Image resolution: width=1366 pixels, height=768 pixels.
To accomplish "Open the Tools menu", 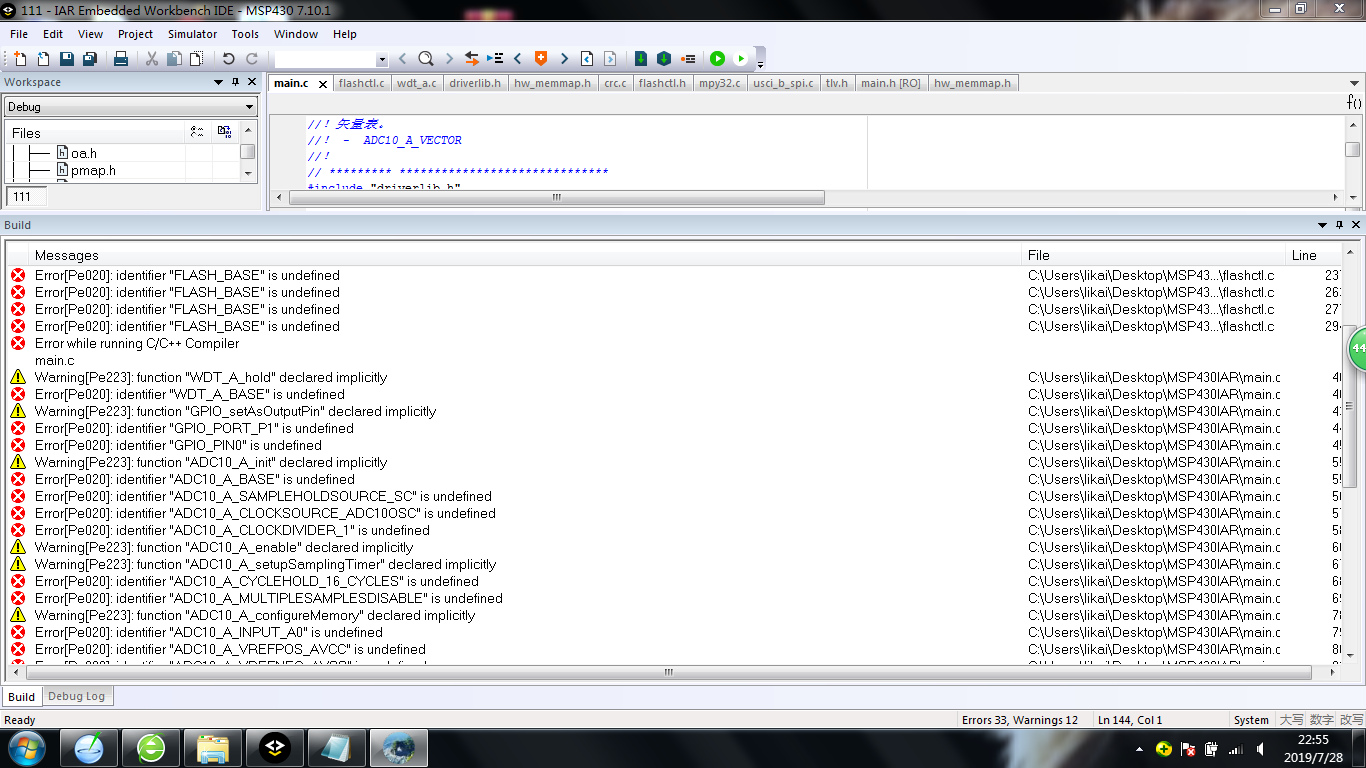I will click(x=245, y=34).
